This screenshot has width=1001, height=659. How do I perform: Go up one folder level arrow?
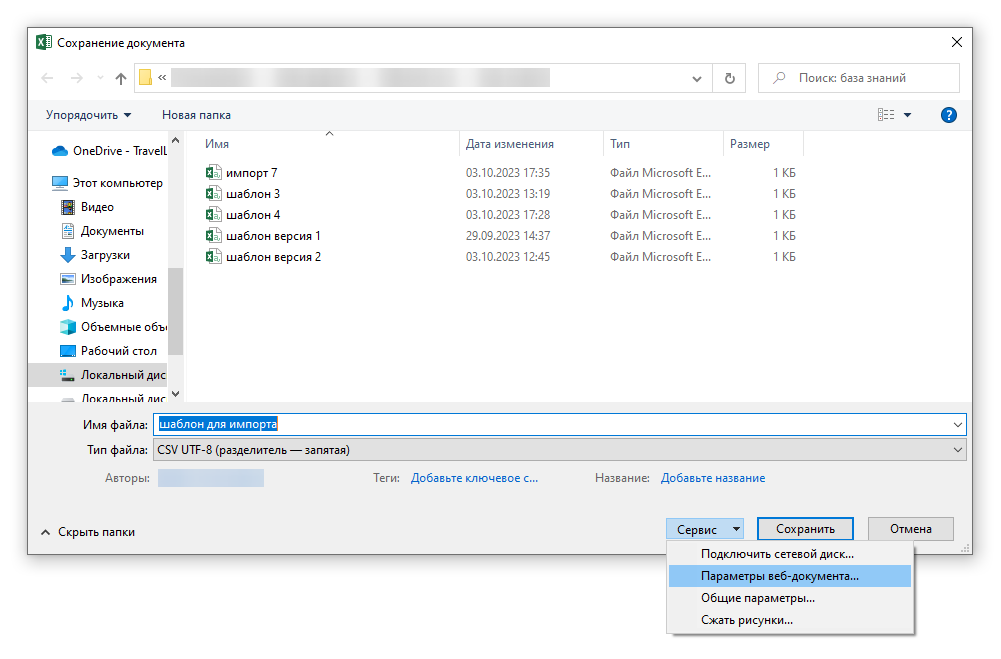[x=121, y=78]
